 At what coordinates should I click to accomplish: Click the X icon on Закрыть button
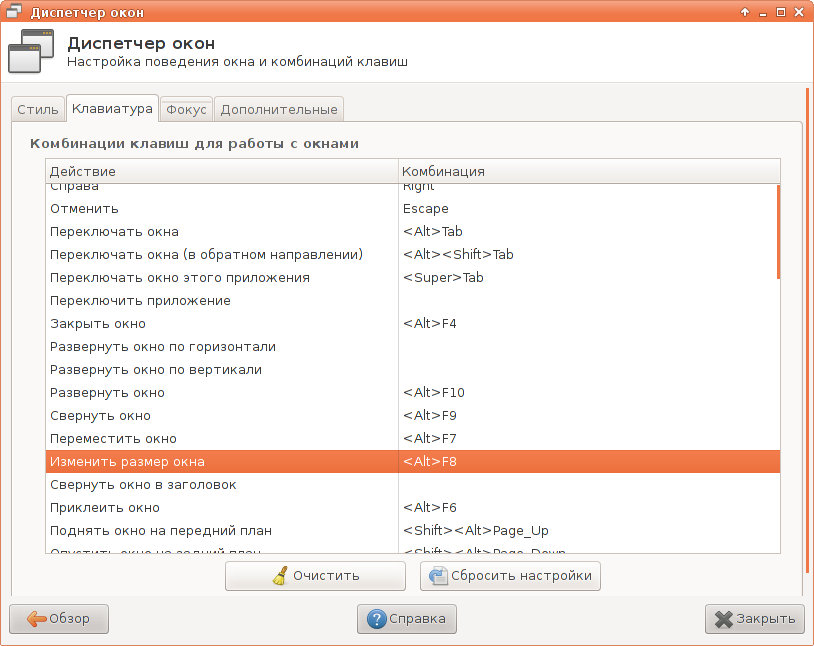(724, 619)
